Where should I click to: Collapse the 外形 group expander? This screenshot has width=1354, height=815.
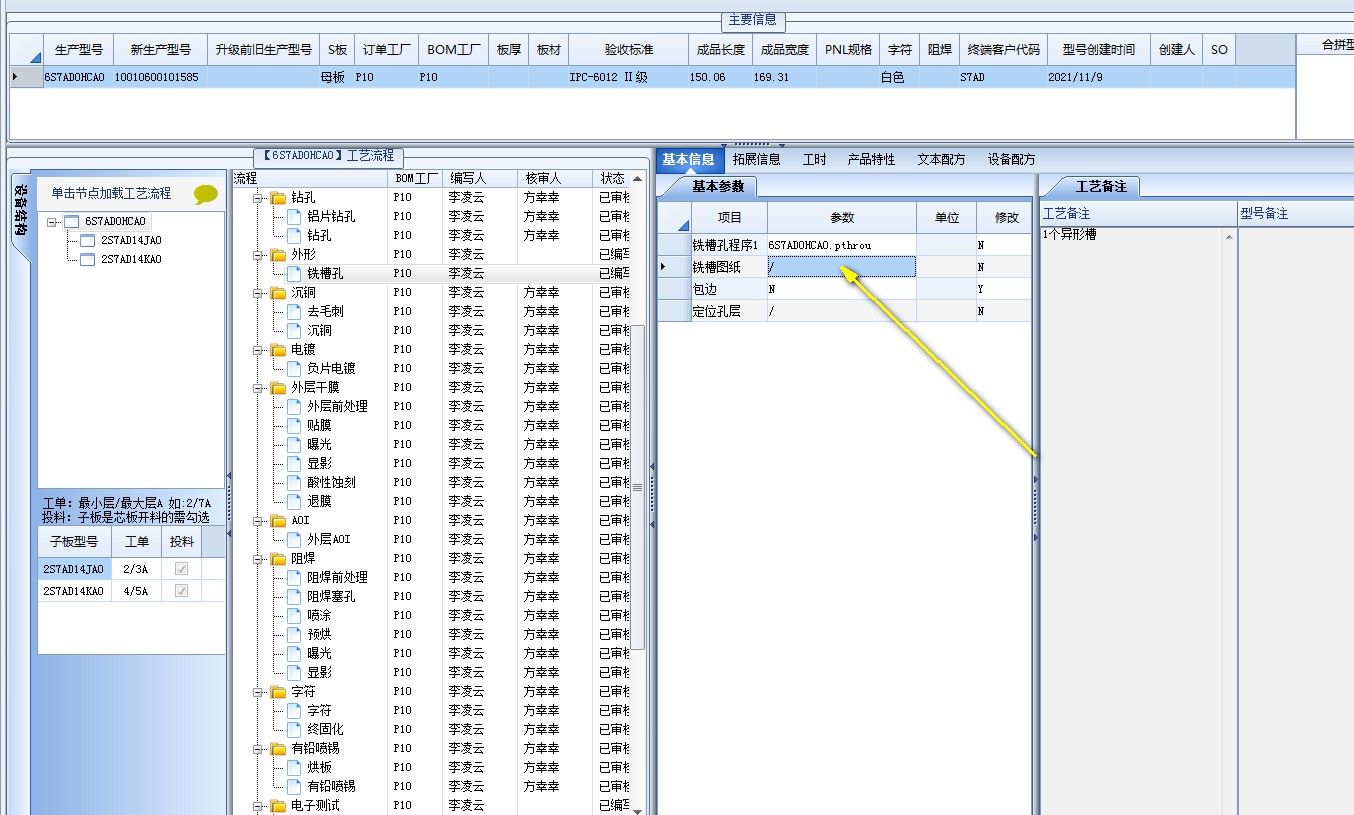259,255
